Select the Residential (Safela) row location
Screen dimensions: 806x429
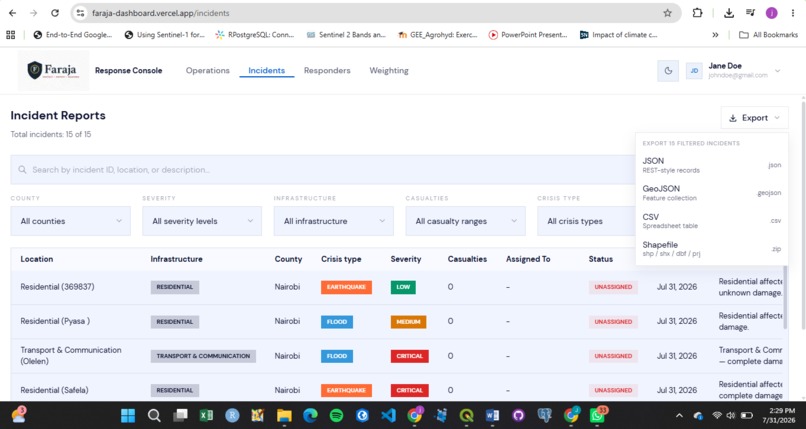pos(54,390)
